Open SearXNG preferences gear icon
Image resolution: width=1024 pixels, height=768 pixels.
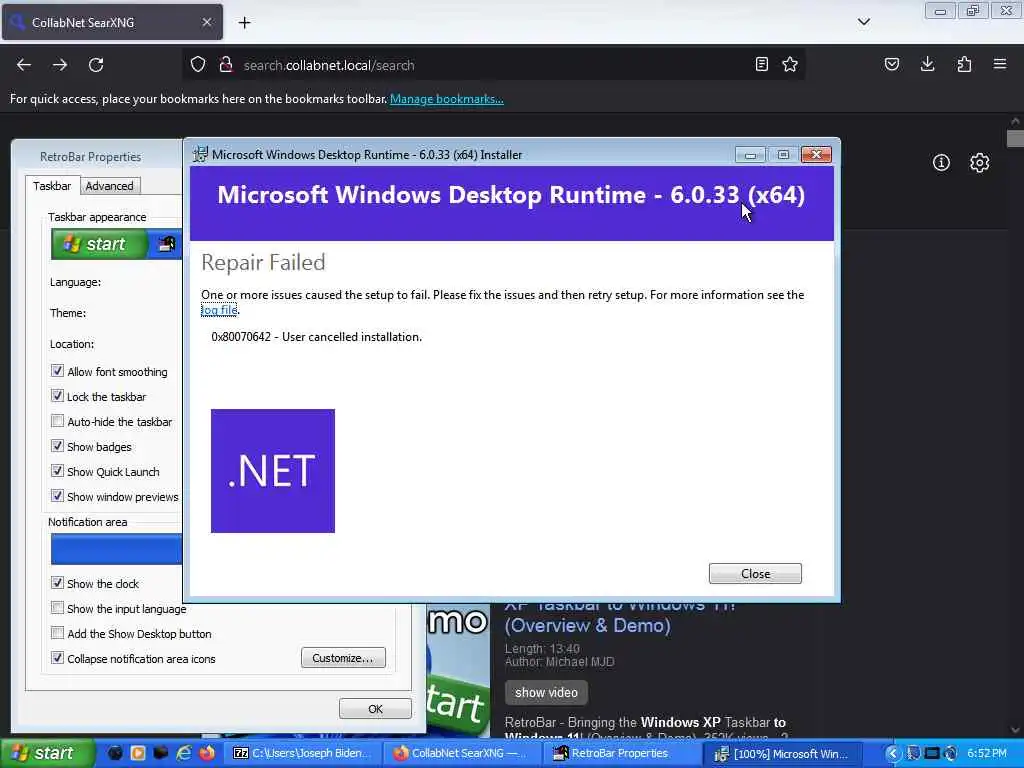[980, 163]
